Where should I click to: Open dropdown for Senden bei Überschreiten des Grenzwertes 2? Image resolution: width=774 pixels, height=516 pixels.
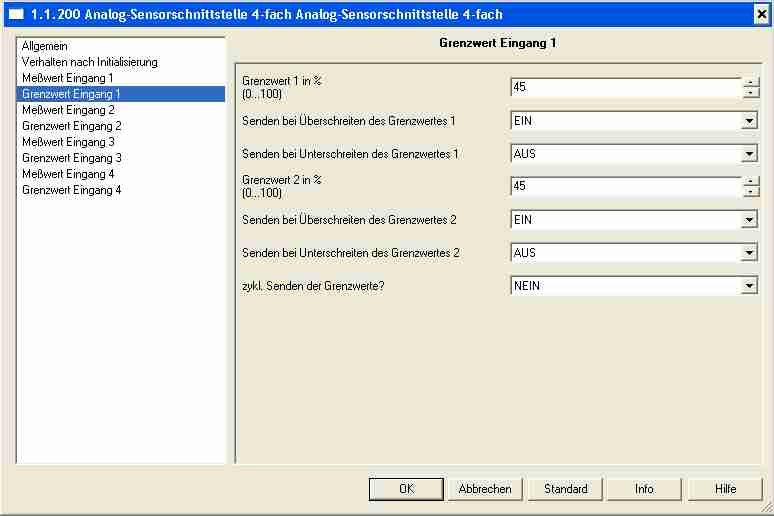coord(749,220)
